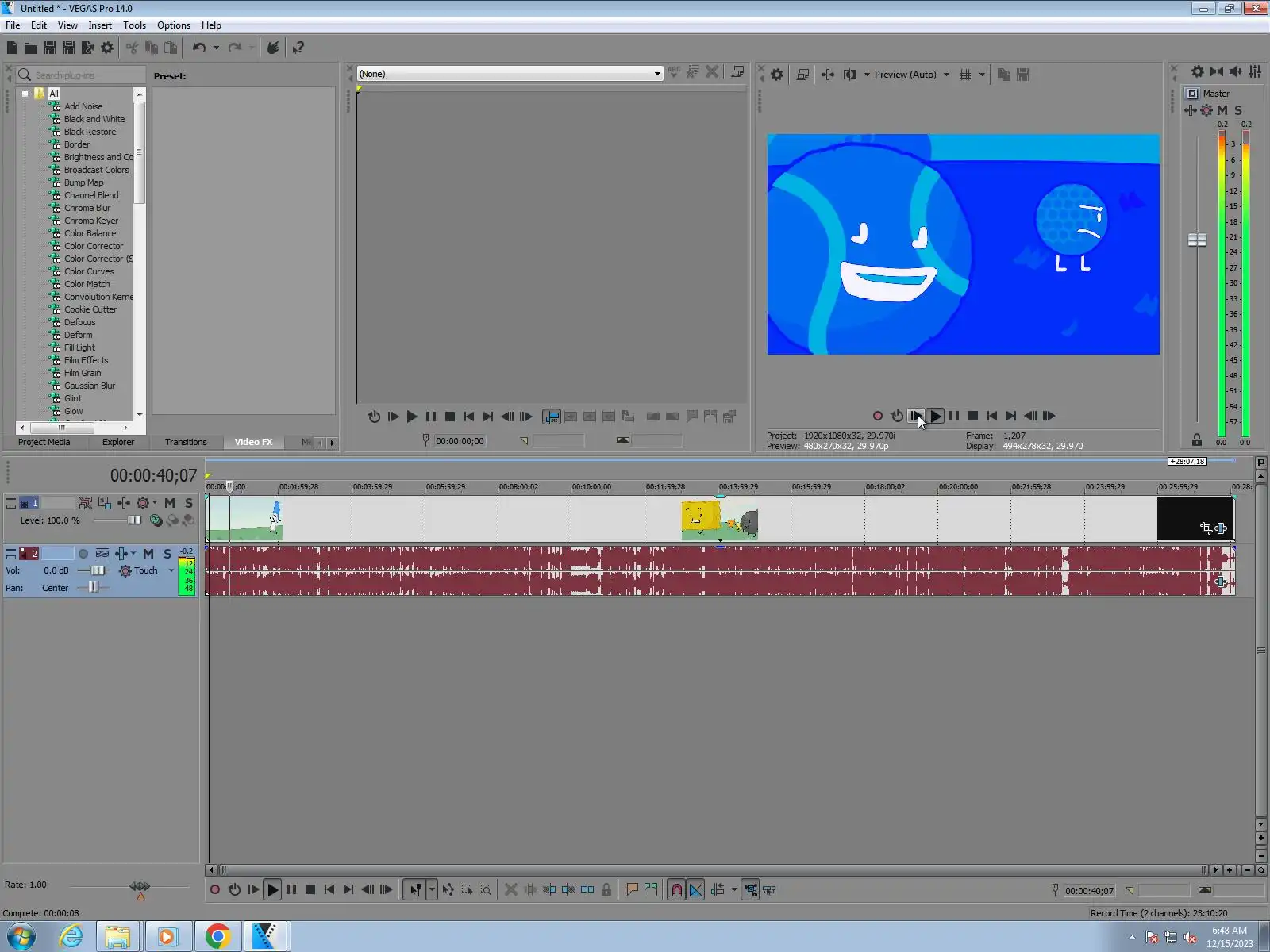Open the preview split-screen dropdown arrow
The height and width of the screenshot is (952, 1270).
click(867, 75)
